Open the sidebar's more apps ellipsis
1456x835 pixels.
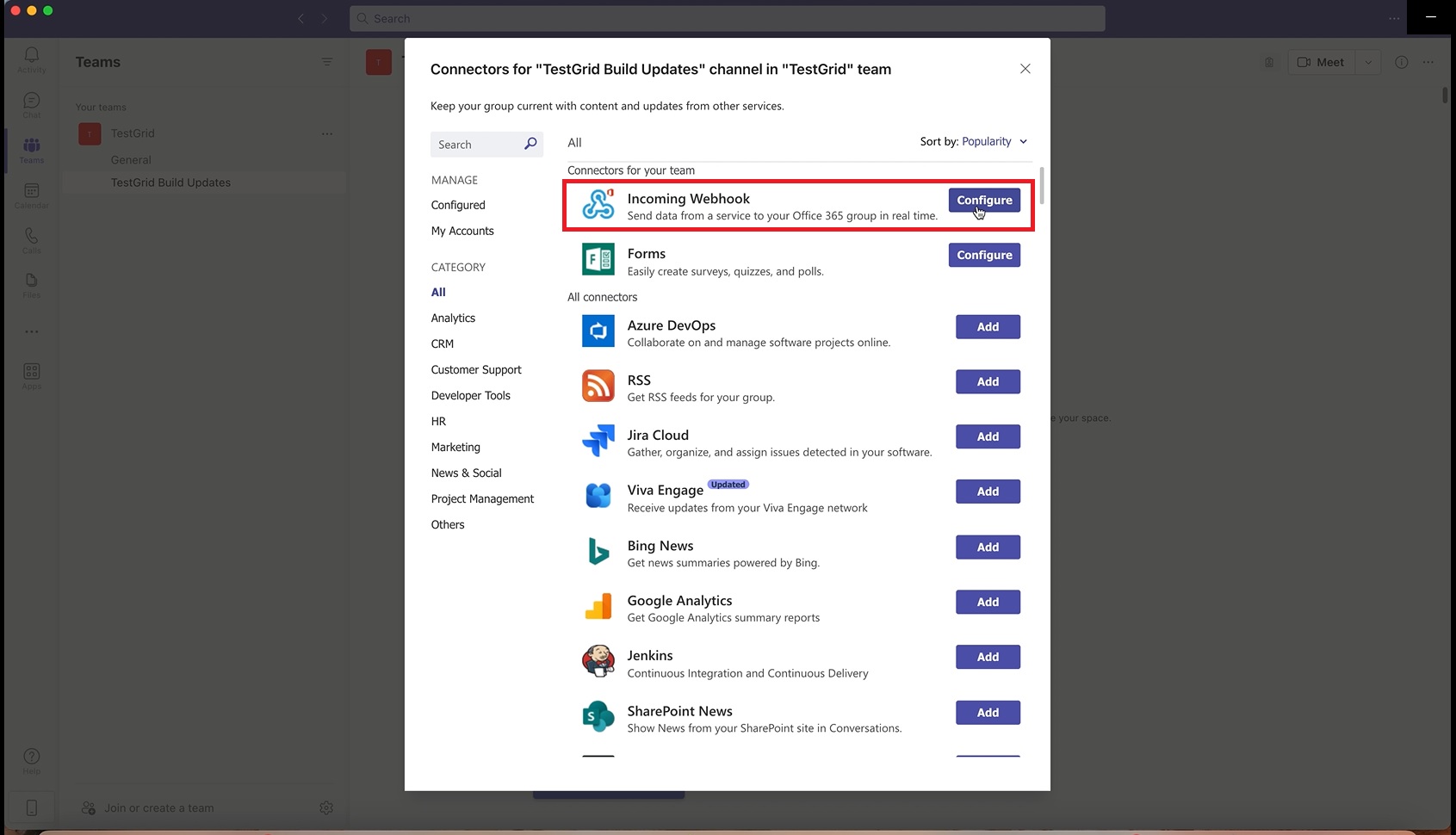pos(32,331)
